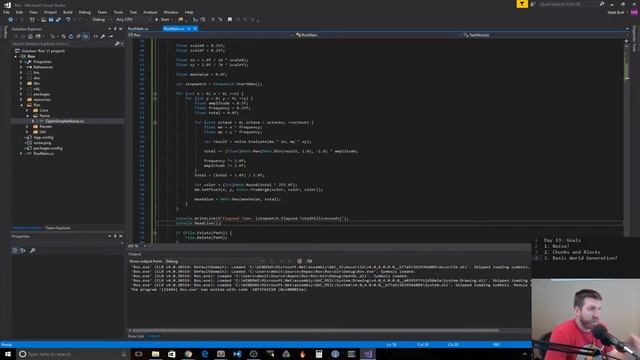Open the Debug configuration dropdown

tap(101, 20)
